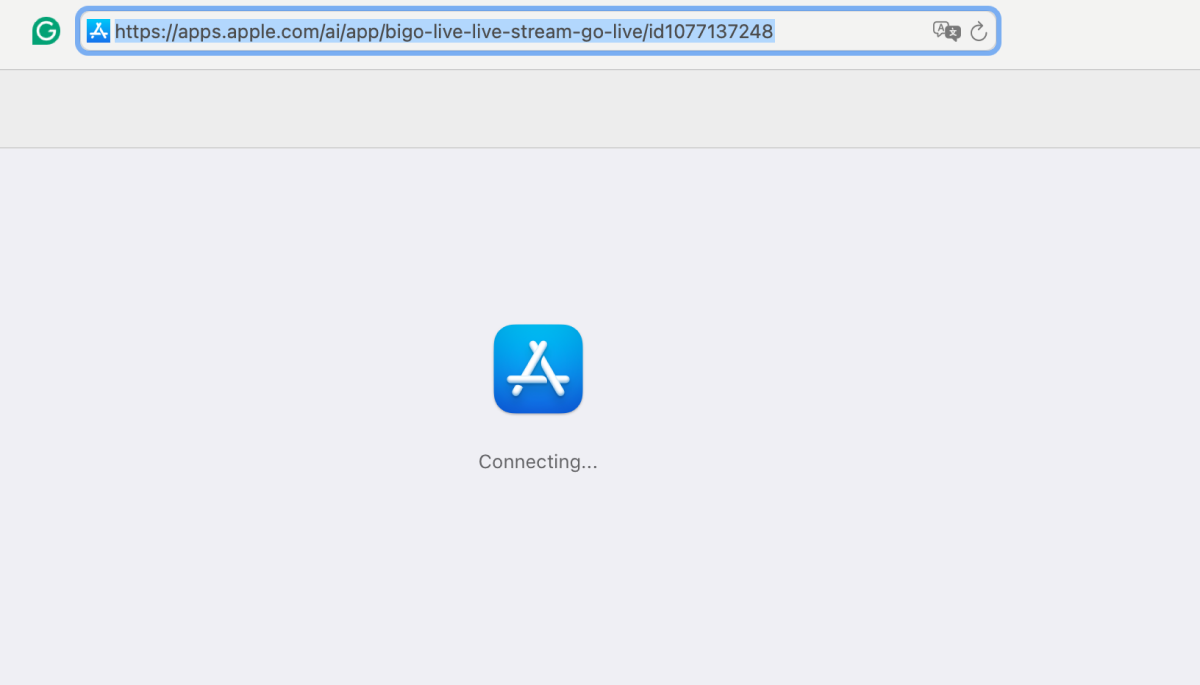Click the large App Store logo
Viewport: 1200px width, 685px height.
tap(538, 369)
